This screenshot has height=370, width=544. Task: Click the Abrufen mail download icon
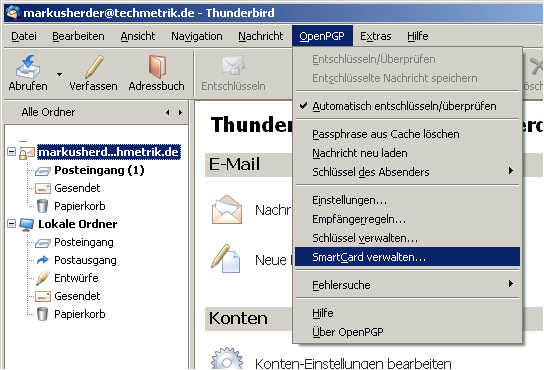tap(28, 67)
